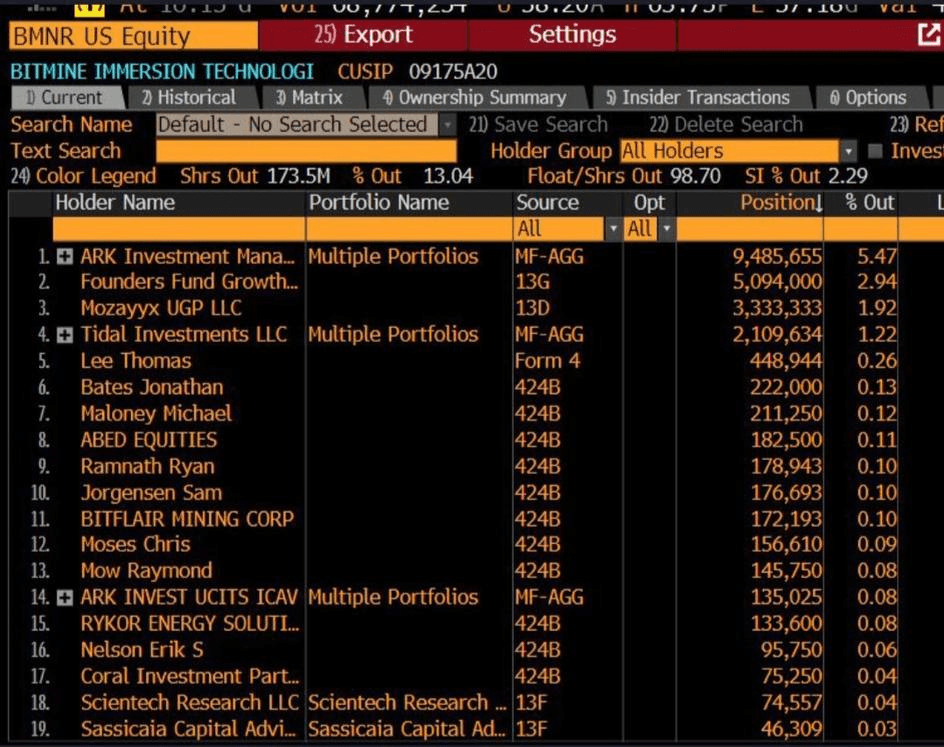
Task: Sort by the Position column header
Action: pyautogui.click(x=781, y=203)
